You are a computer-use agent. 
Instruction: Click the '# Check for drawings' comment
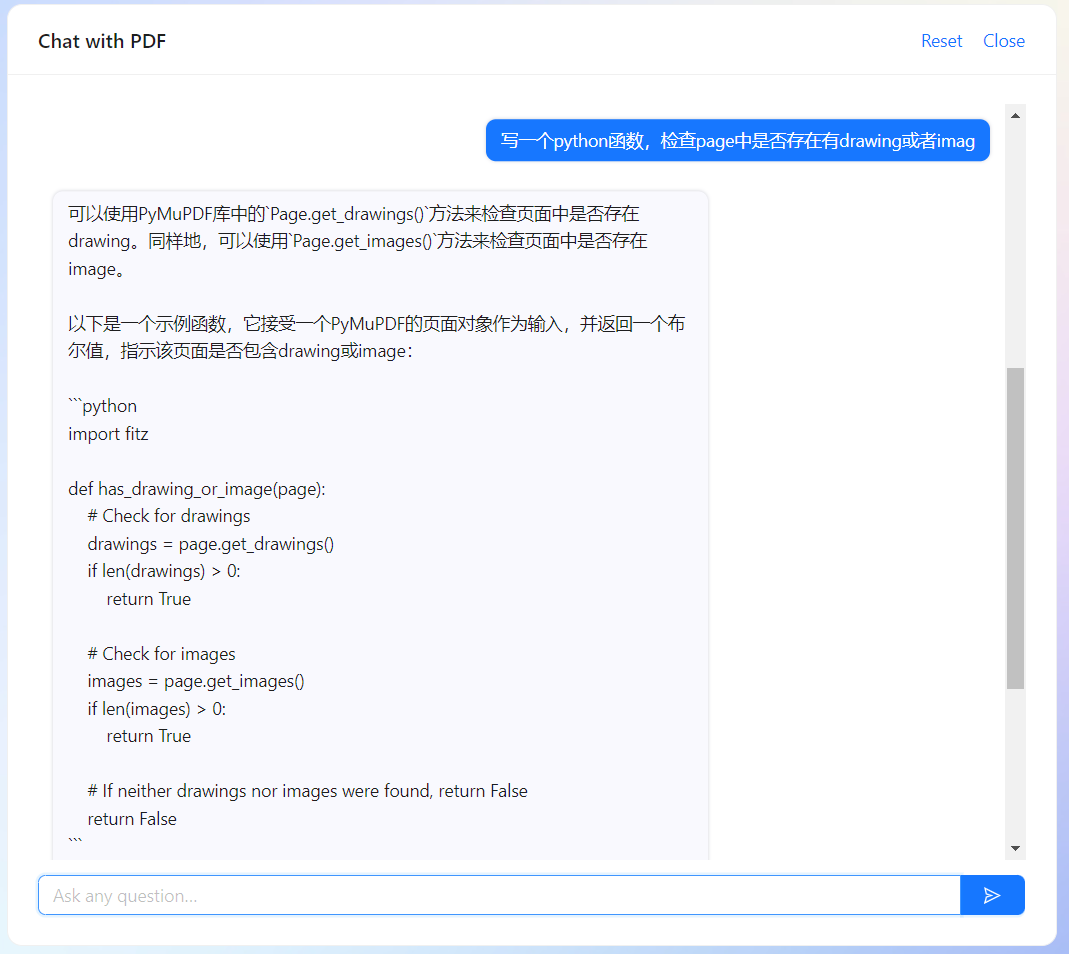click(x=169, y=516)
